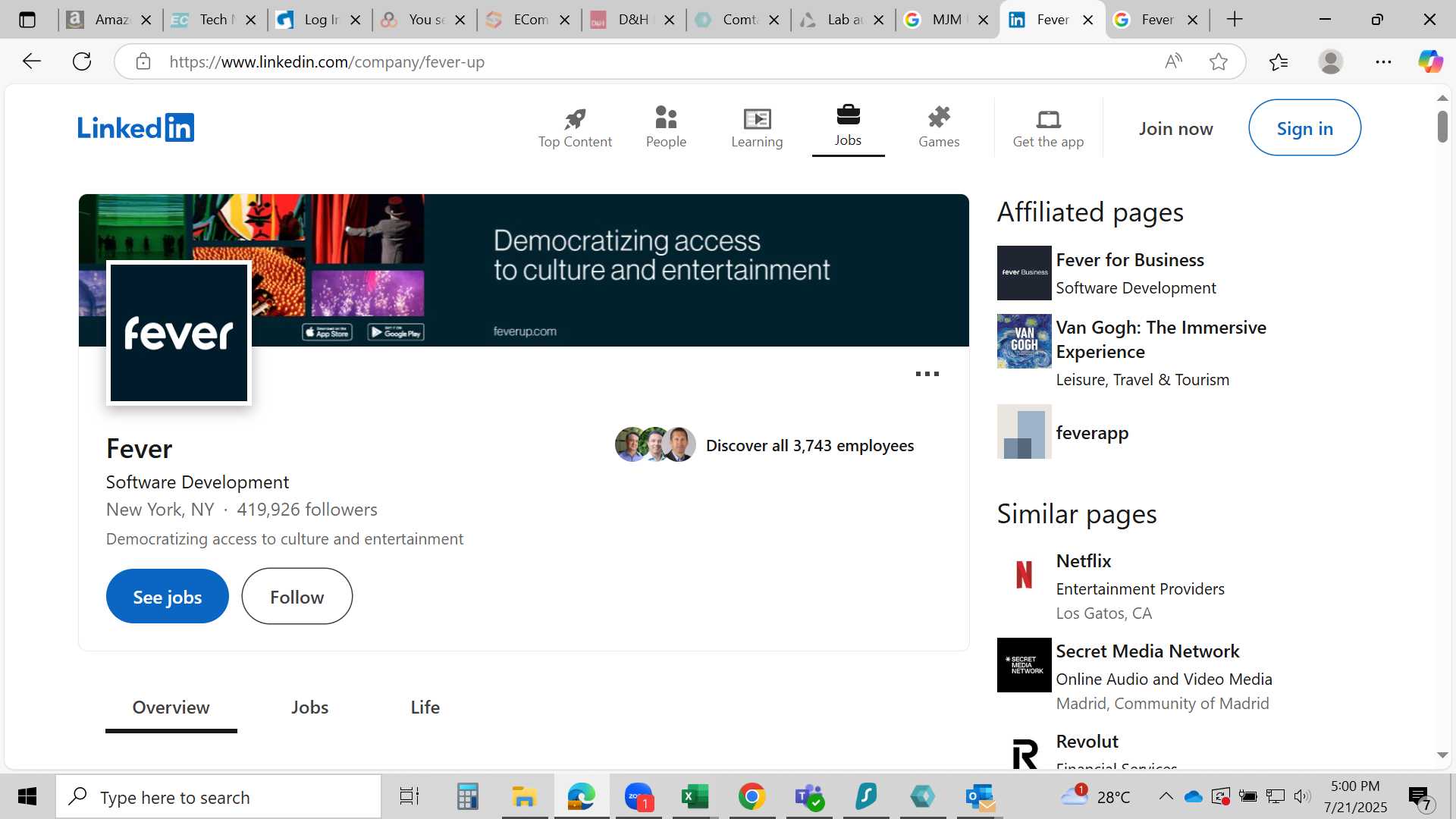Show hidden system tray icons
Screen dimensions: 1456x819
pyautogui.click(x=1166, y=796)
